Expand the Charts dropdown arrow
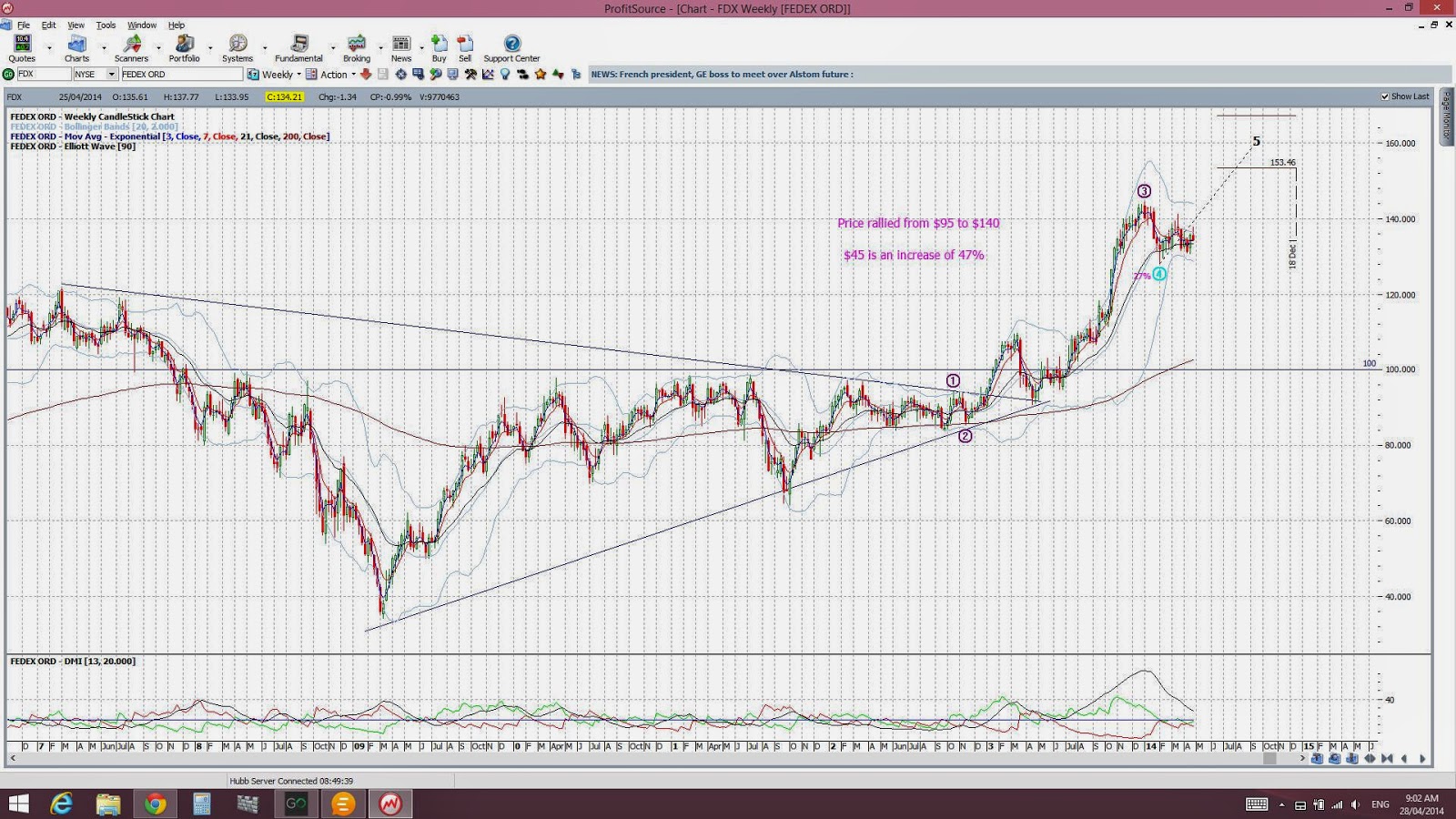 pyautogui.click(x=104, y=48)
